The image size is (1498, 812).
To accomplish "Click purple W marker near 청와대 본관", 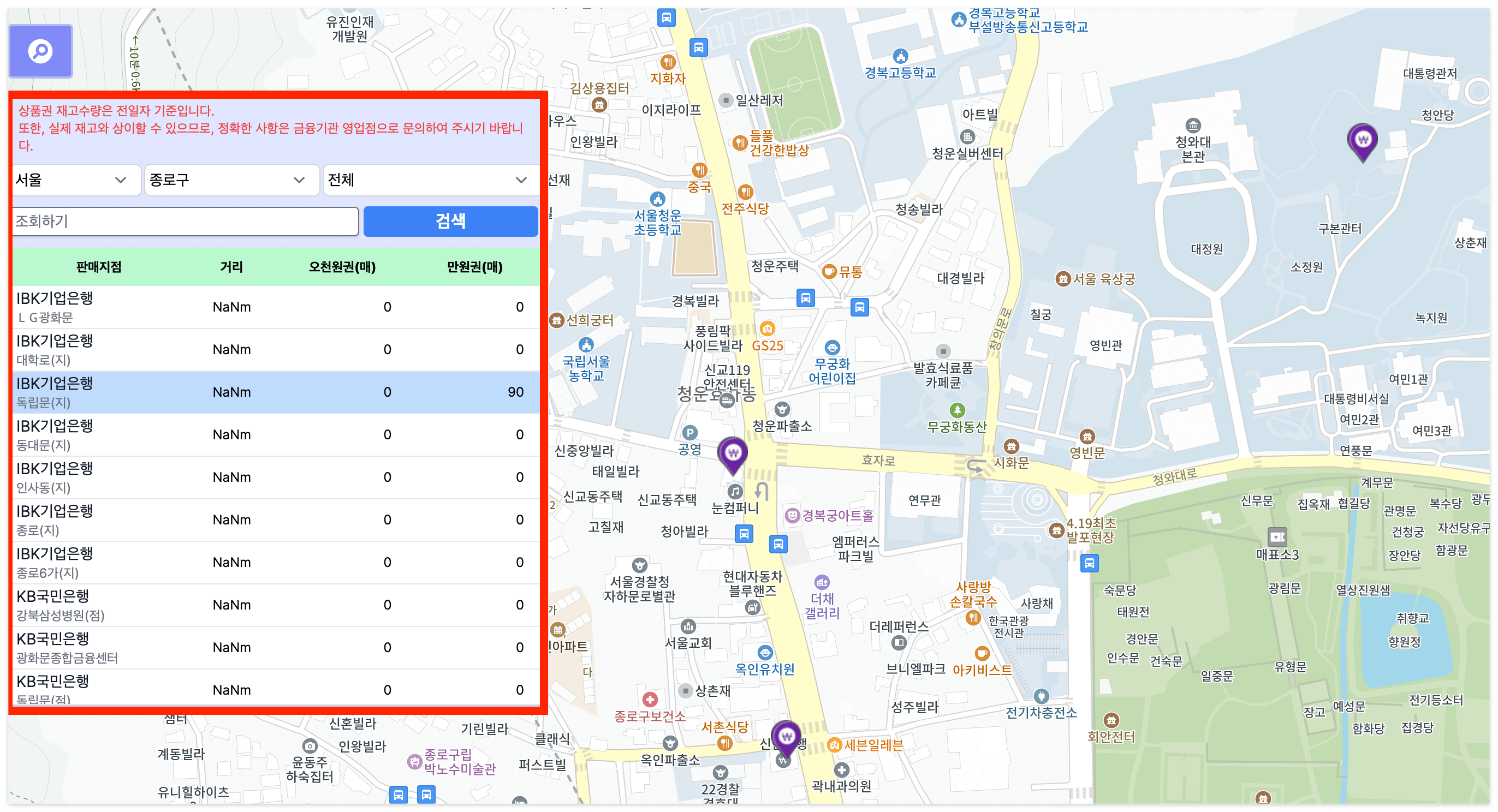I will 1363,141.
